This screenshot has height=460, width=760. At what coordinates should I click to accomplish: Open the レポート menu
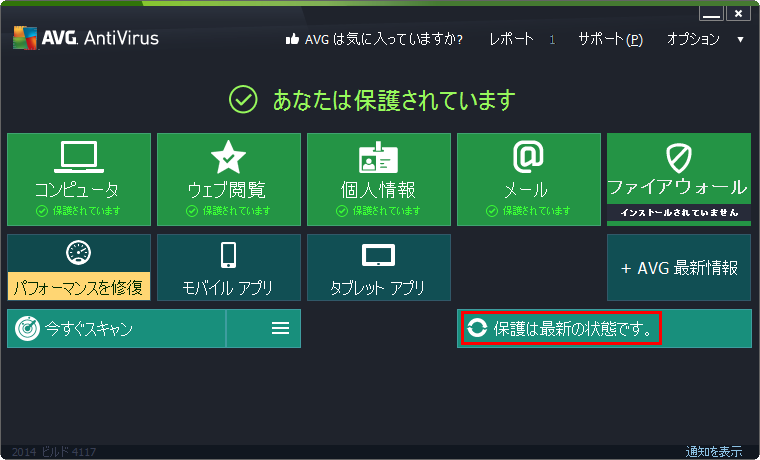click(511, 39)
